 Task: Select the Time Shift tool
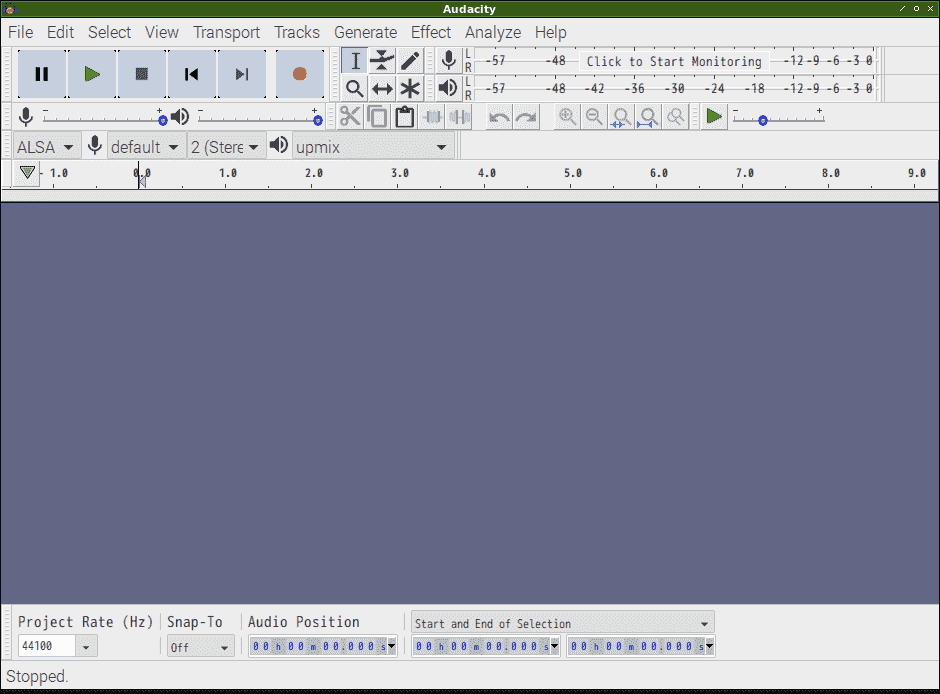tap(382, 89)
